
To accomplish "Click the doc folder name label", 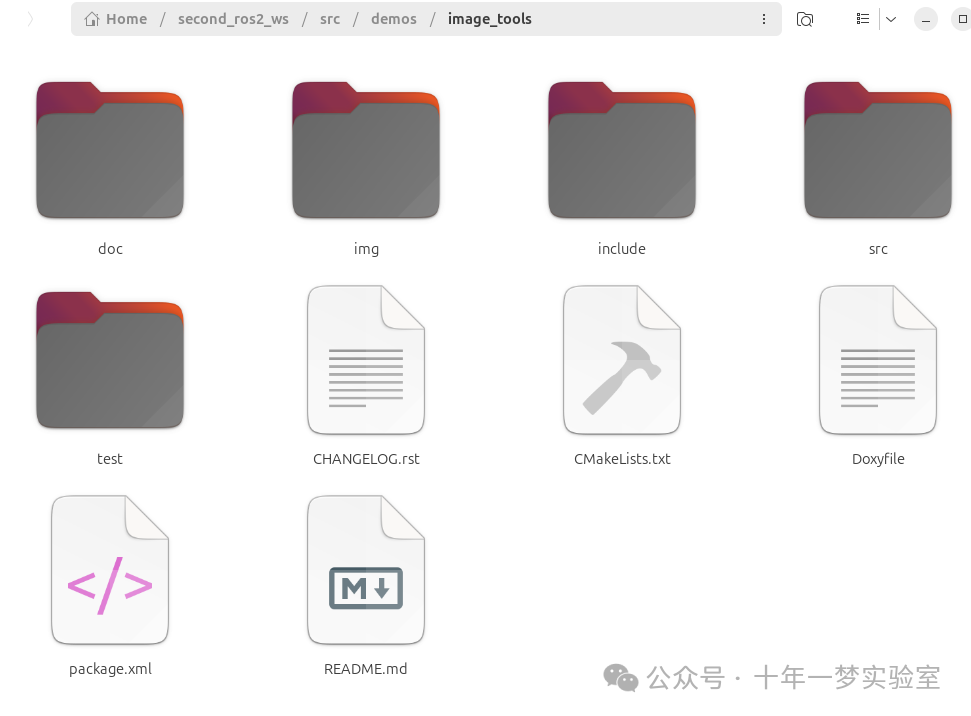I will point(110,249).
